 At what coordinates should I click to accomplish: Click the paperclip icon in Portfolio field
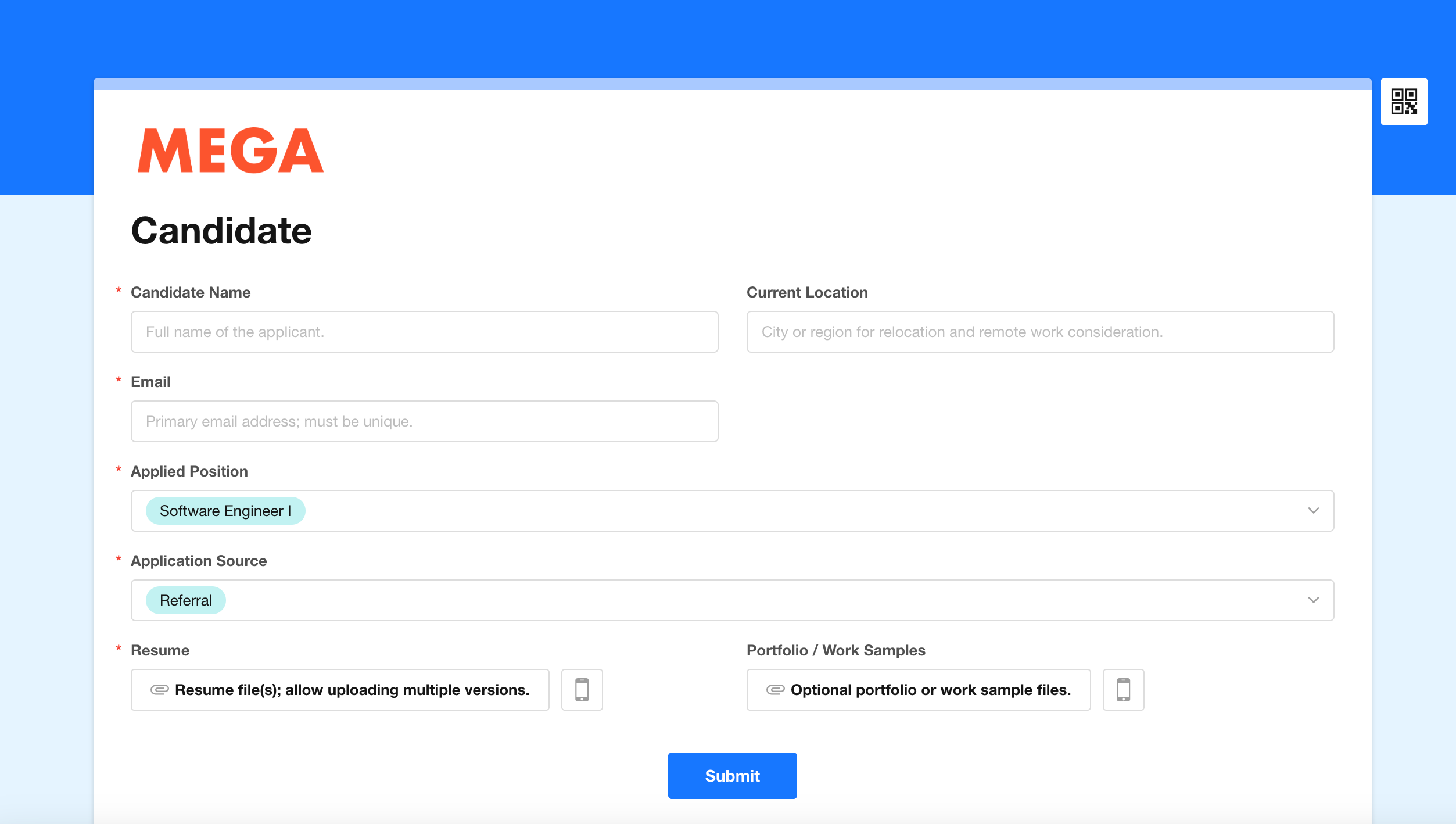[775, 690]
